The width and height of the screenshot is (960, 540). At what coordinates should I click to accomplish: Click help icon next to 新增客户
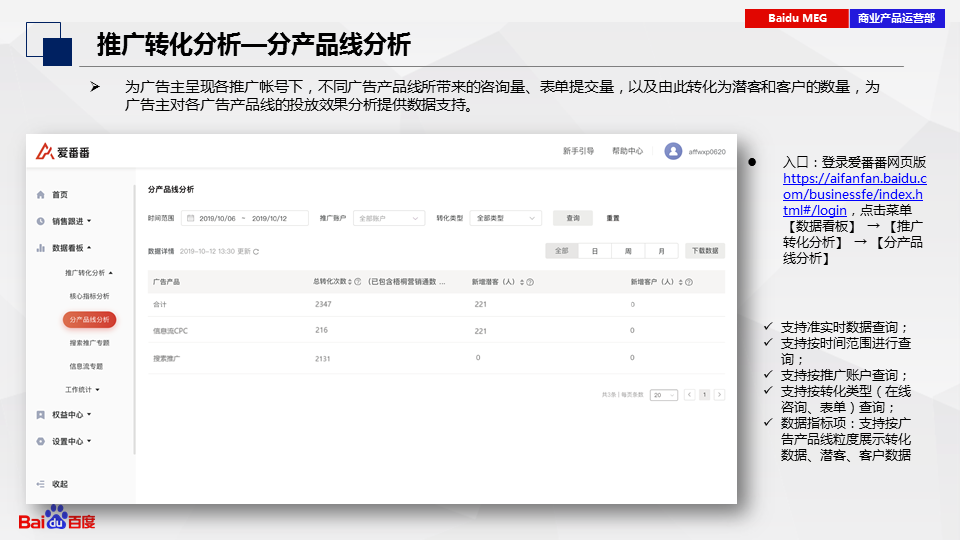point(687,282)
